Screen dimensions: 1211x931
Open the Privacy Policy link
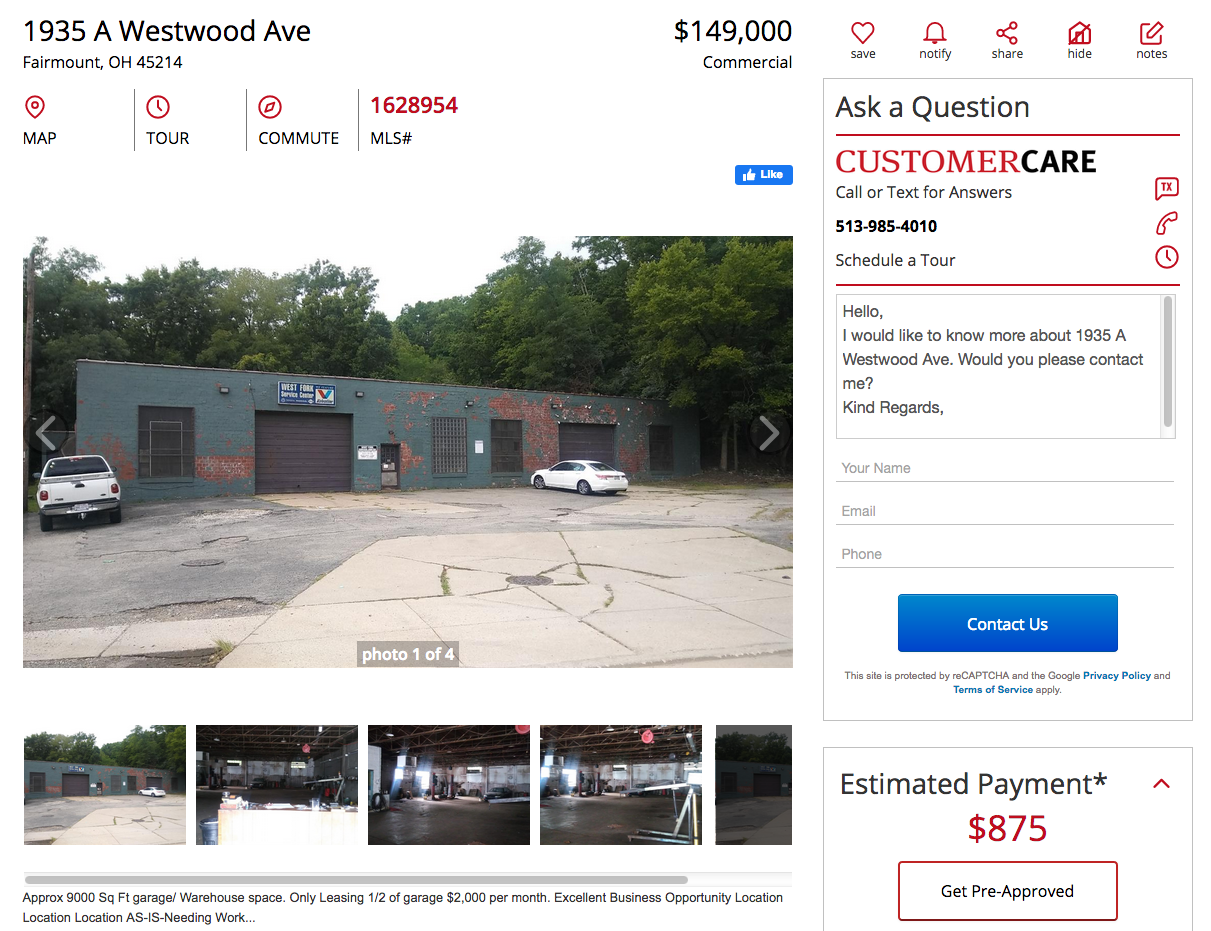point(1117,676)
